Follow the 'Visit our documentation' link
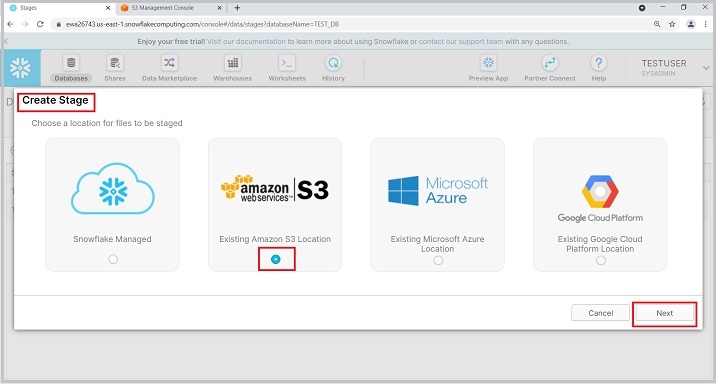 246,42
